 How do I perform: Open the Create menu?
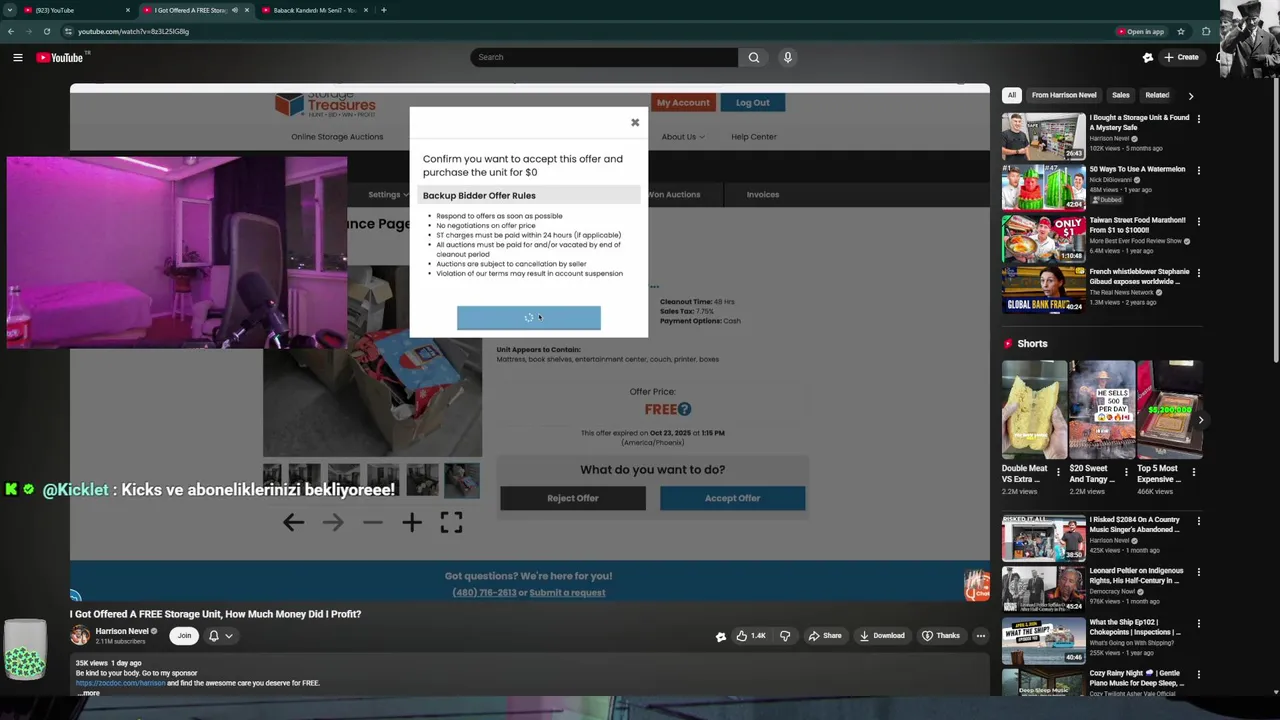pos(1180,57)
